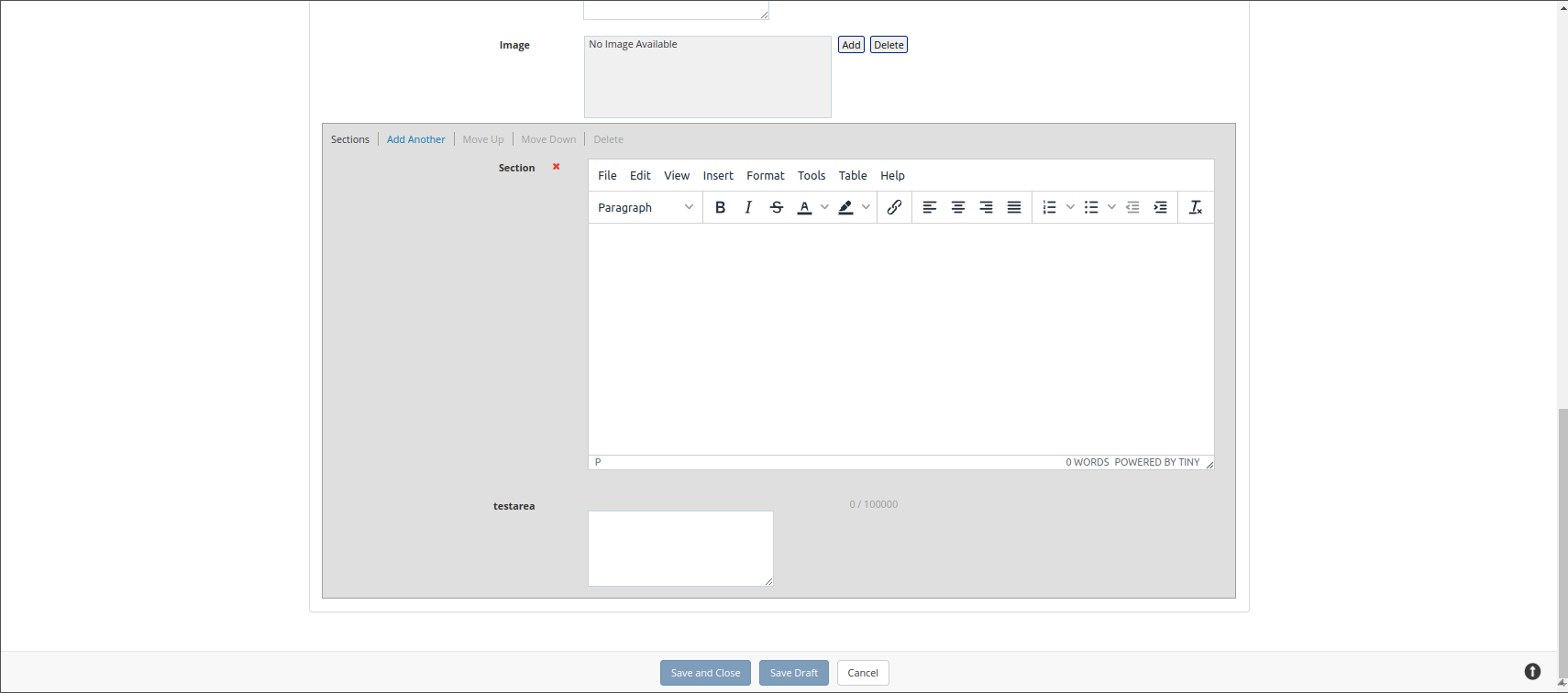
Task: Toggle italic formatting in the editor
Action: [748, 207]
